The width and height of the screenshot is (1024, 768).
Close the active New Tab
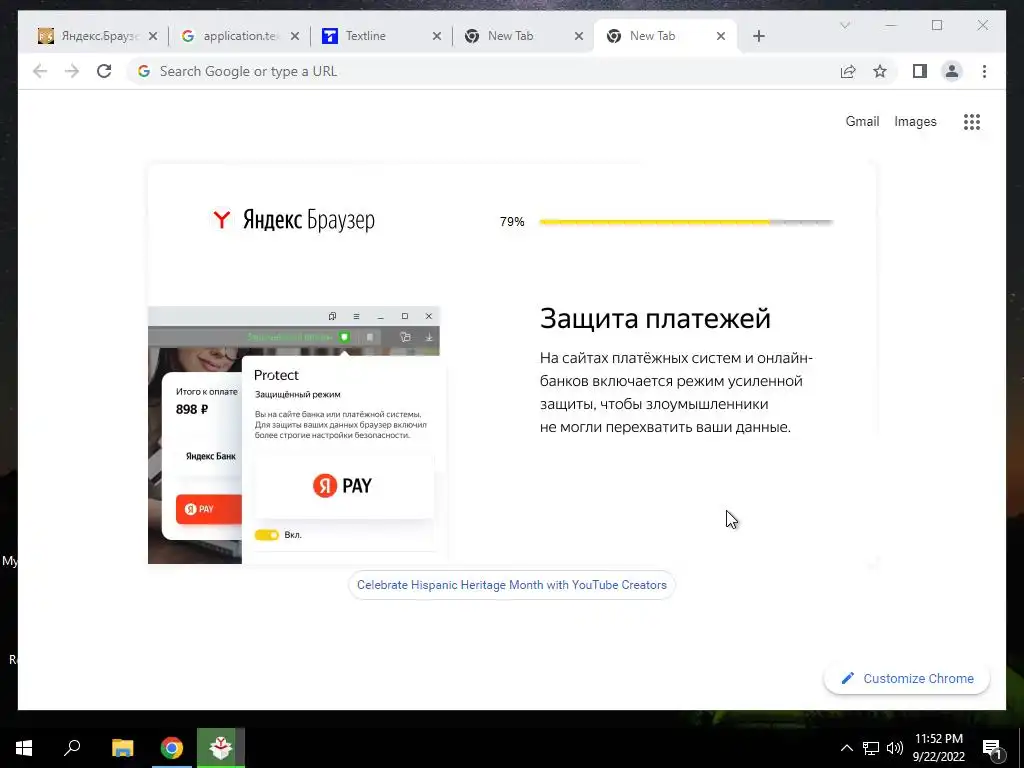pyautogui.click(x=721, y=36)
